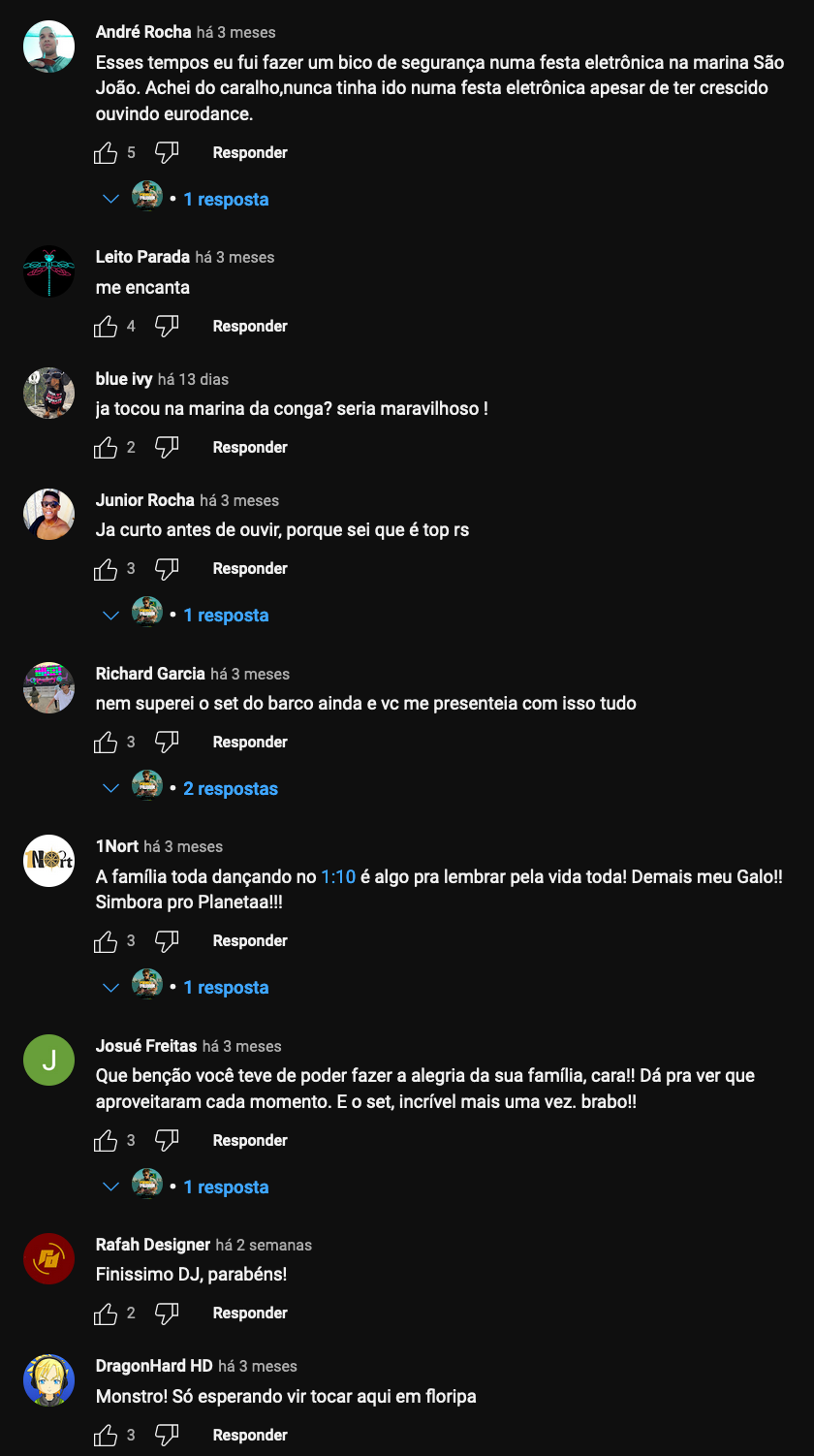Open DragonHard HD's profile avatar

[x=48, y=1380]
